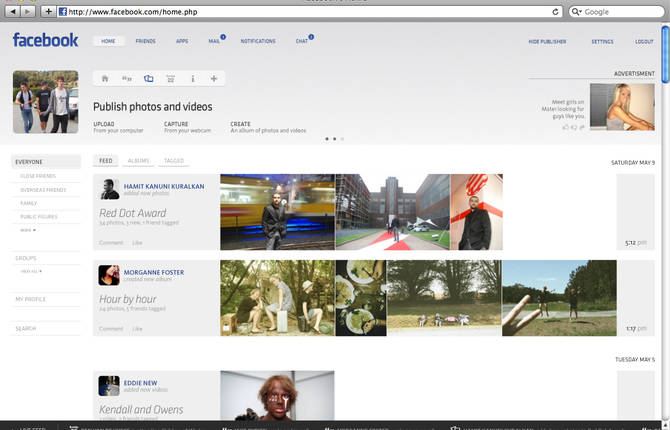
Task: Choose Upload from your computer
Action: [118, 127]
